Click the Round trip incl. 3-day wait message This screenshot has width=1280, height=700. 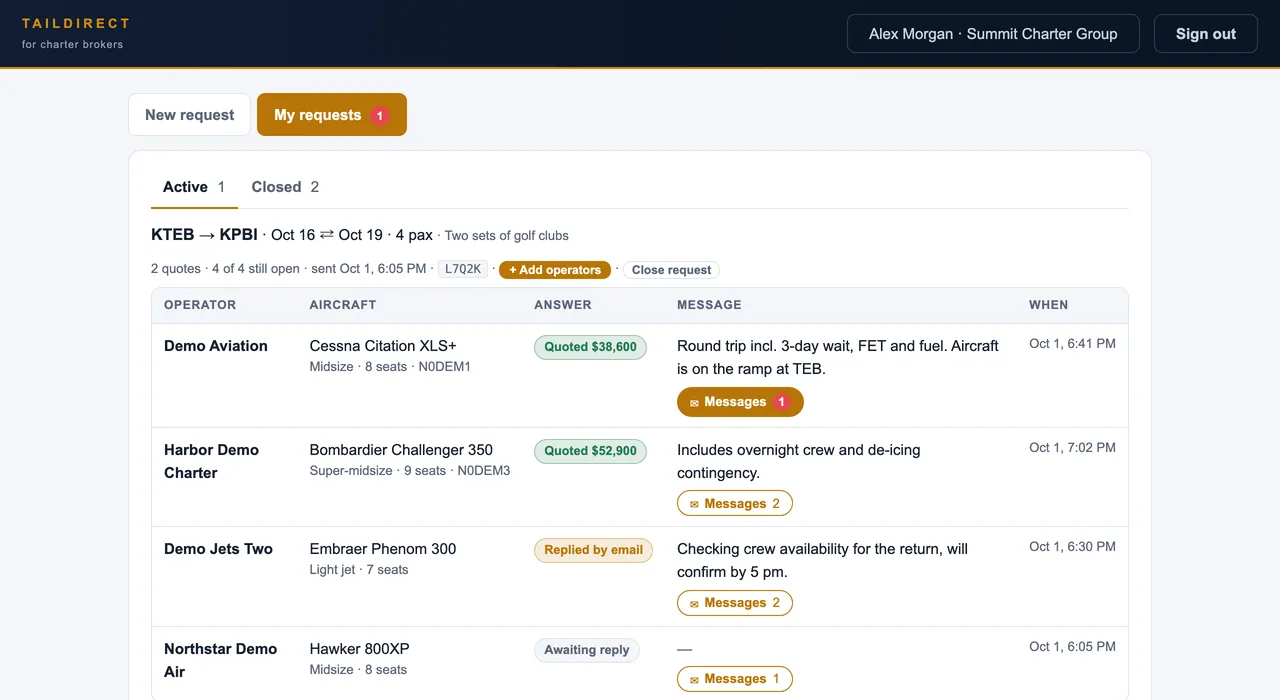tap(838, 357)
